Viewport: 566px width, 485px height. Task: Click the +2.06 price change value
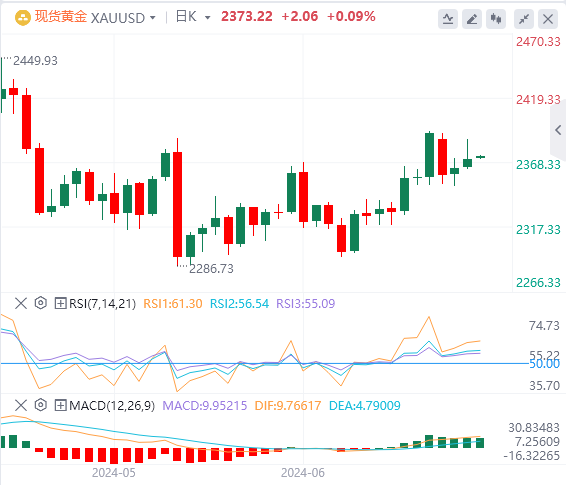299,17
